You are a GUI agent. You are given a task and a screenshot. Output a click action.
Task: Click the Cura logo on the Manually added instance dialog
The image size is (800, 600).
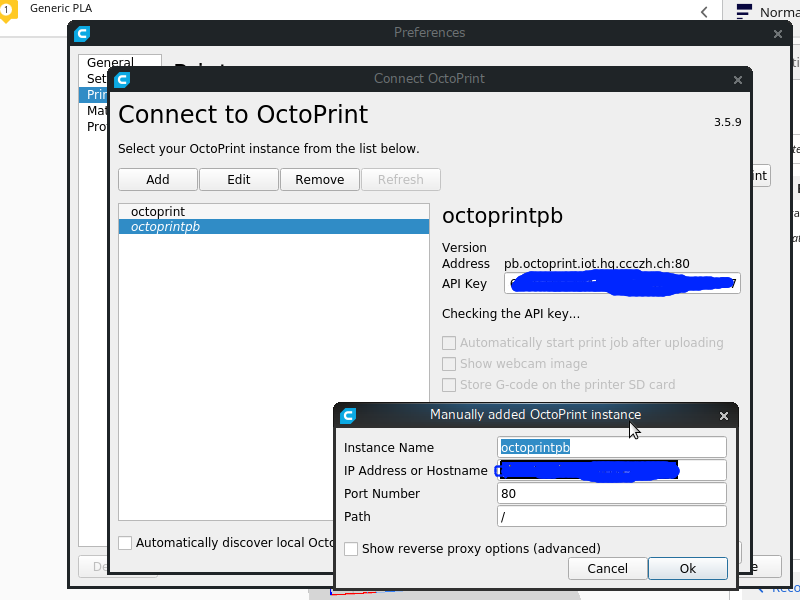pyautogui.click(x=347, y=415)
